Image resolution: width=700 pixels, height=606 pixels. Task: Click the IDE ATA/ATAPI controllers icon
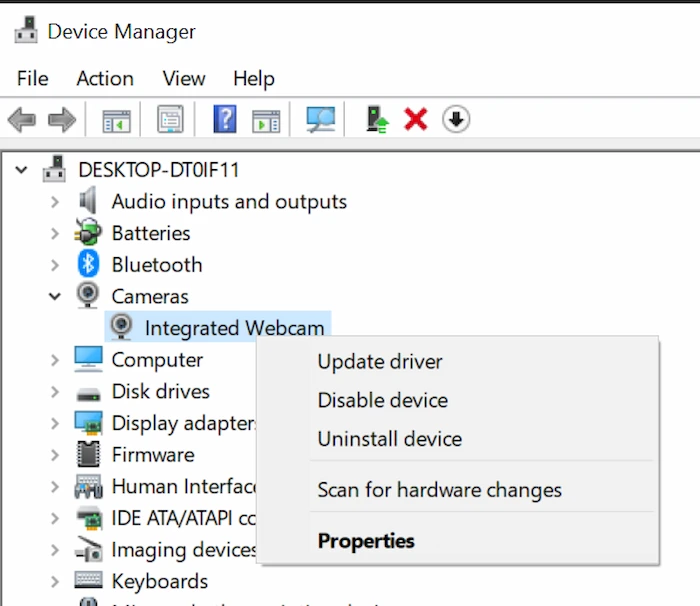(x=89, y=518)
